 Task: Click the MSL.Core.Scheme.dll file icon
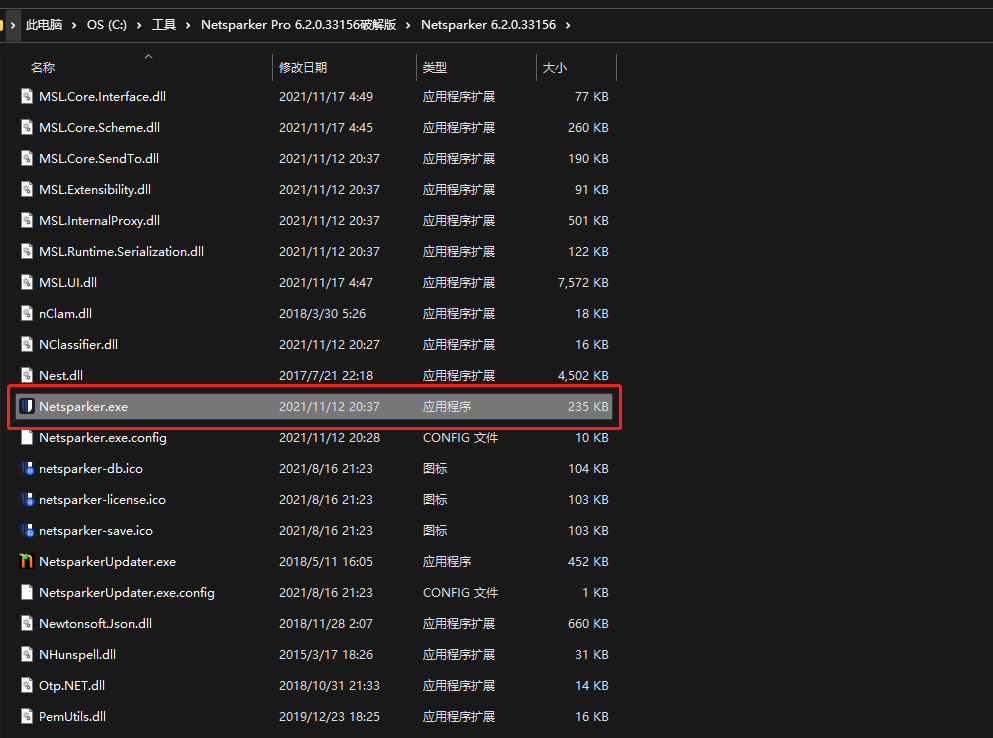27,127
